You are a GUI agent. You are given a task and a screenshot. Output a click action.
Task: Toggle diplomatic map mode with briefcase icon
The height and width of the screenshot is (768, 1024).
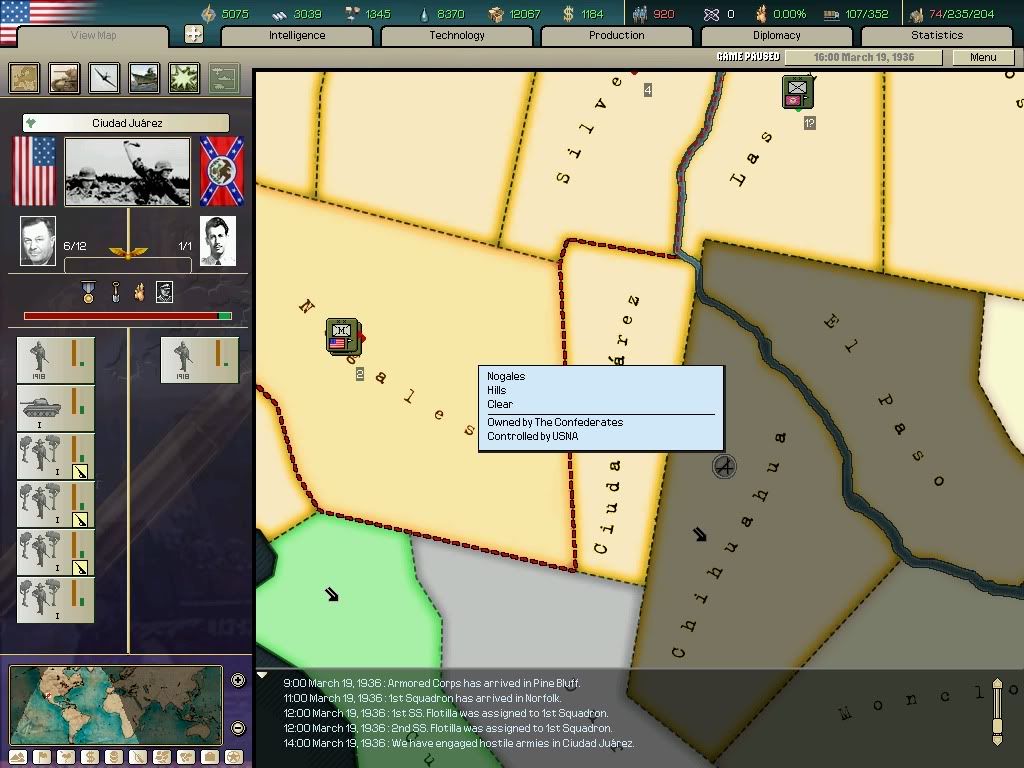(x=210, y=757)
